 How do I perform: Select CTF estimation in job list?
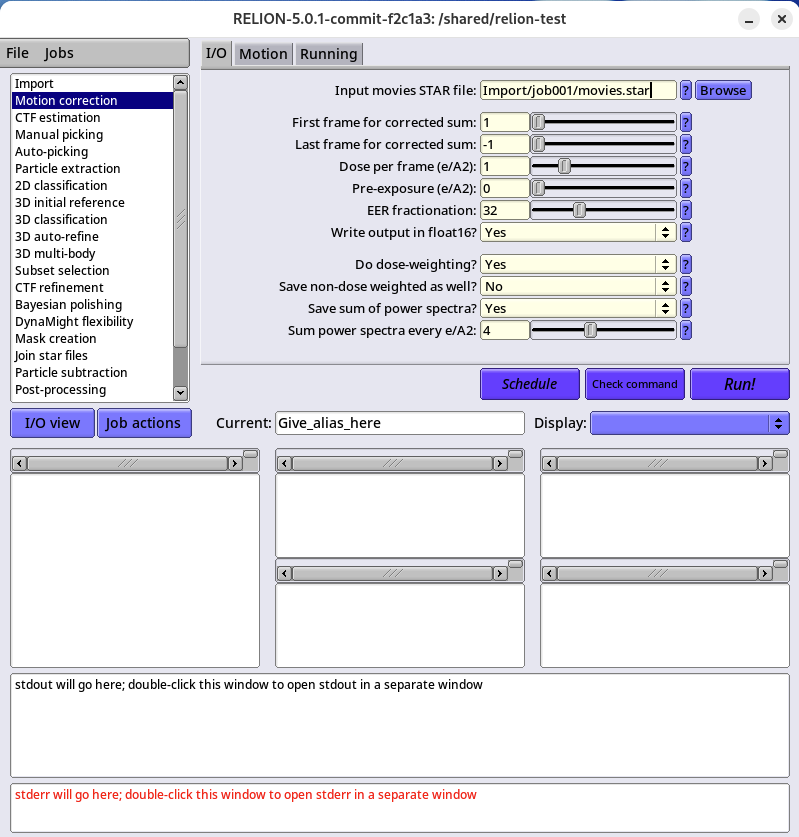point(92,117)
